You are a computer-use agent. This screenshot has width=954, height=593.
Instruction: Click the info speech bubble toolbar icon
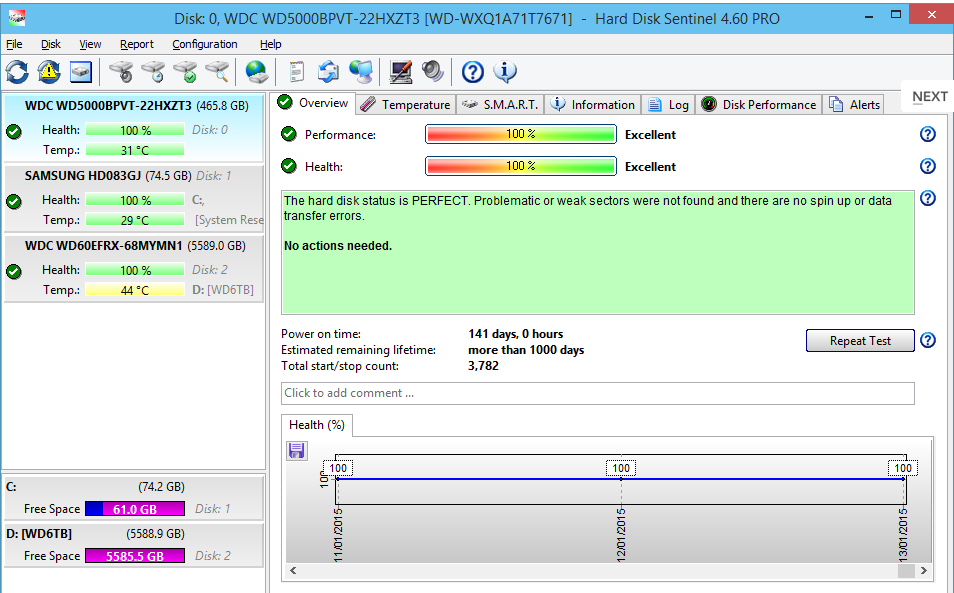pyautogui.click(x=505, y=72)
